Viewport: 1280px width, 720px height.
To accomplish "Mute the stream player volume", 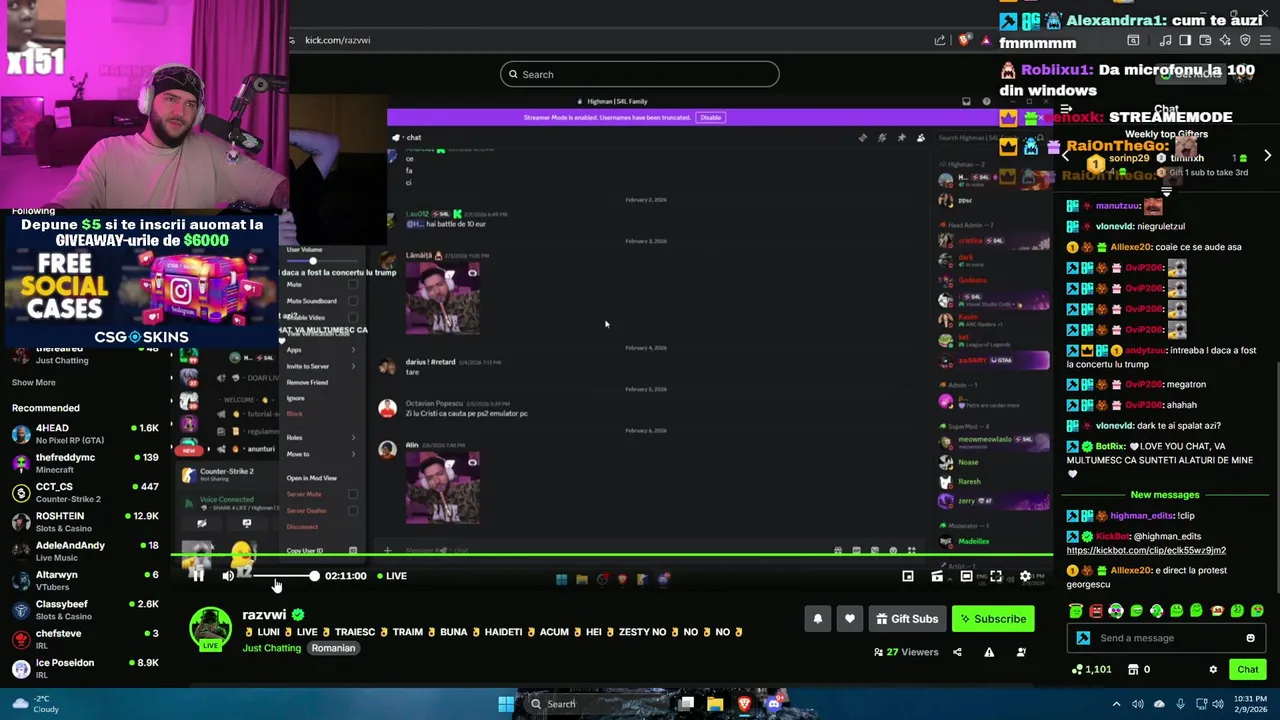I will tap(228, 576).
